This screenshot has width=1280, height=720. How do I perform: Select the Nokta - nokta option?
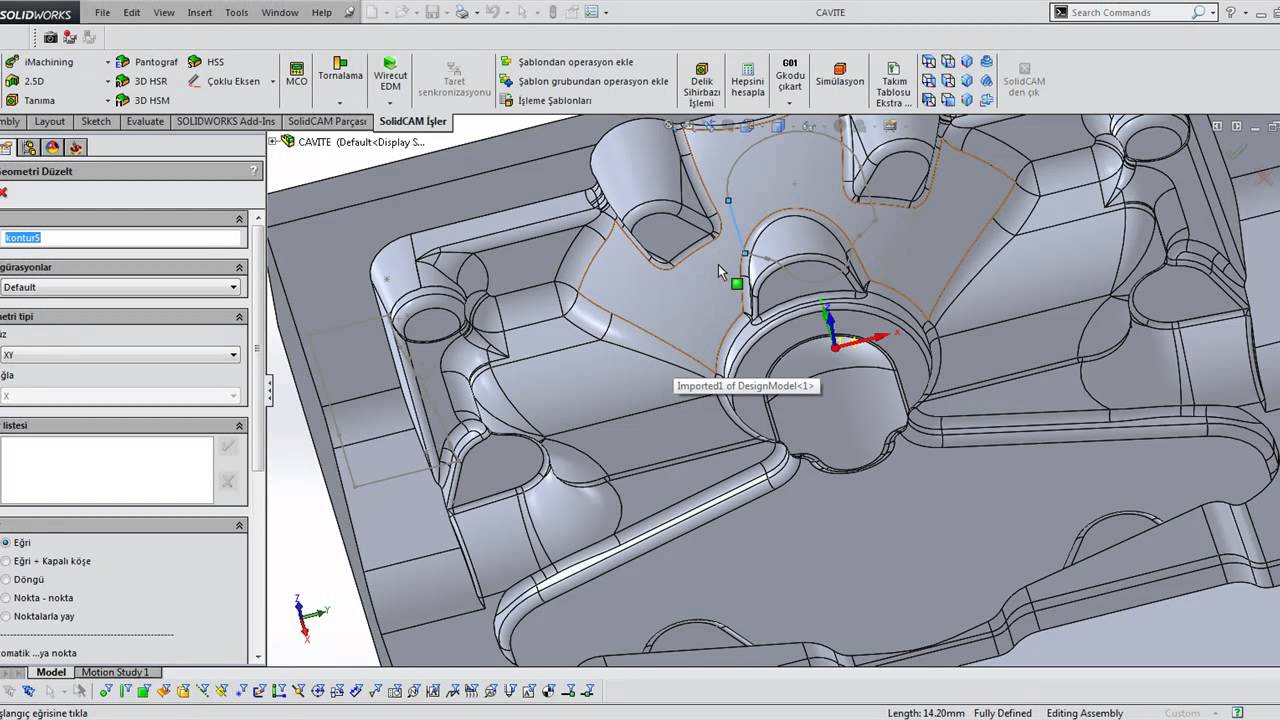click(7, 598)
